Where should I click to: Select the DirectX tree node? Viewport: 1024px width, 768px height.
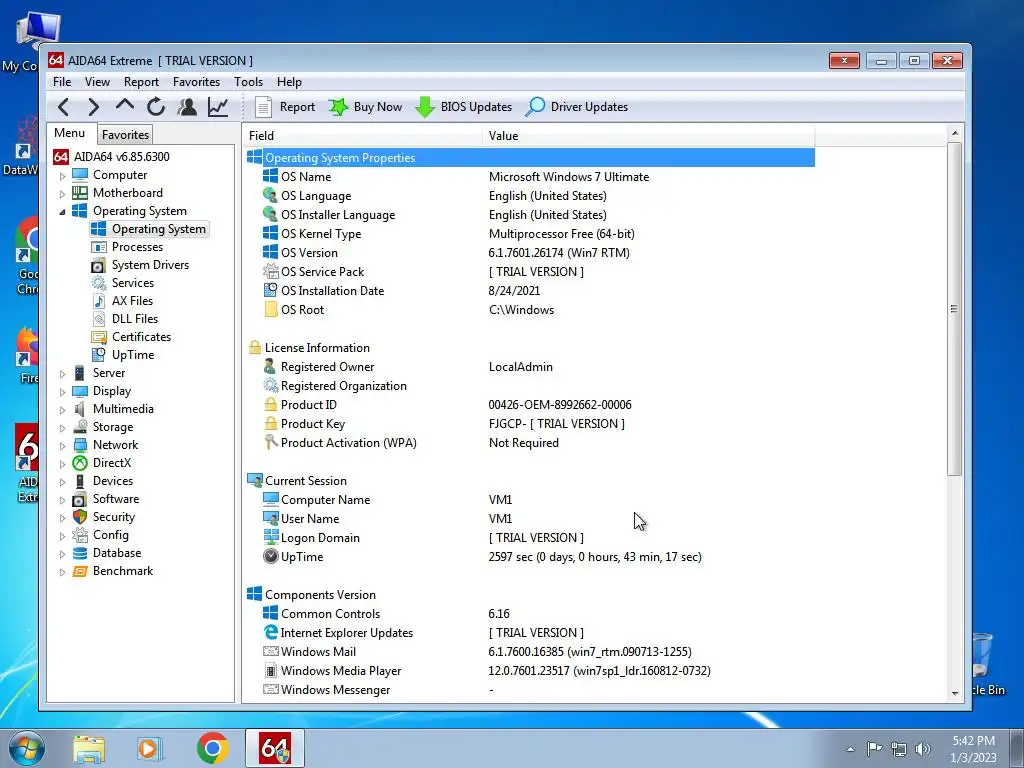point(112,462)
